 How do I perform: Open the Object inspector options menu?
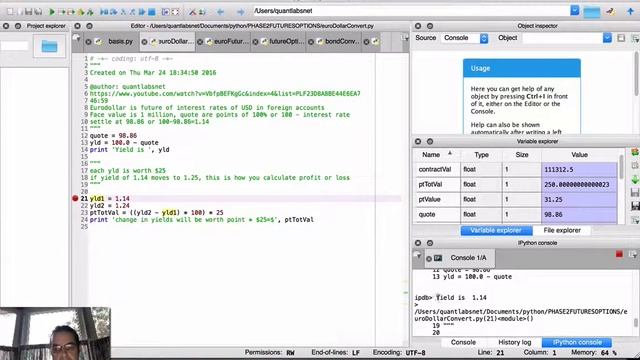[635, 38]
